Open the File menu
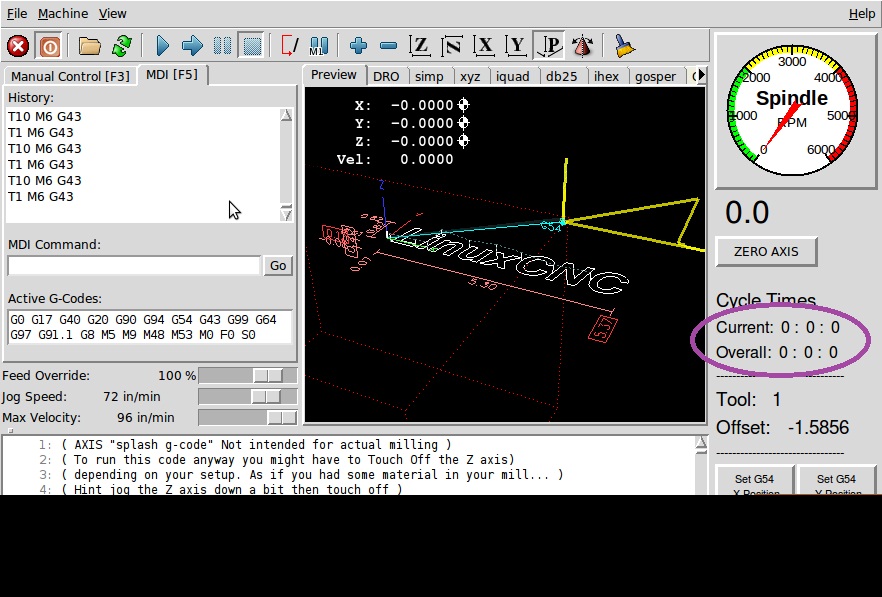 [16, 14]
